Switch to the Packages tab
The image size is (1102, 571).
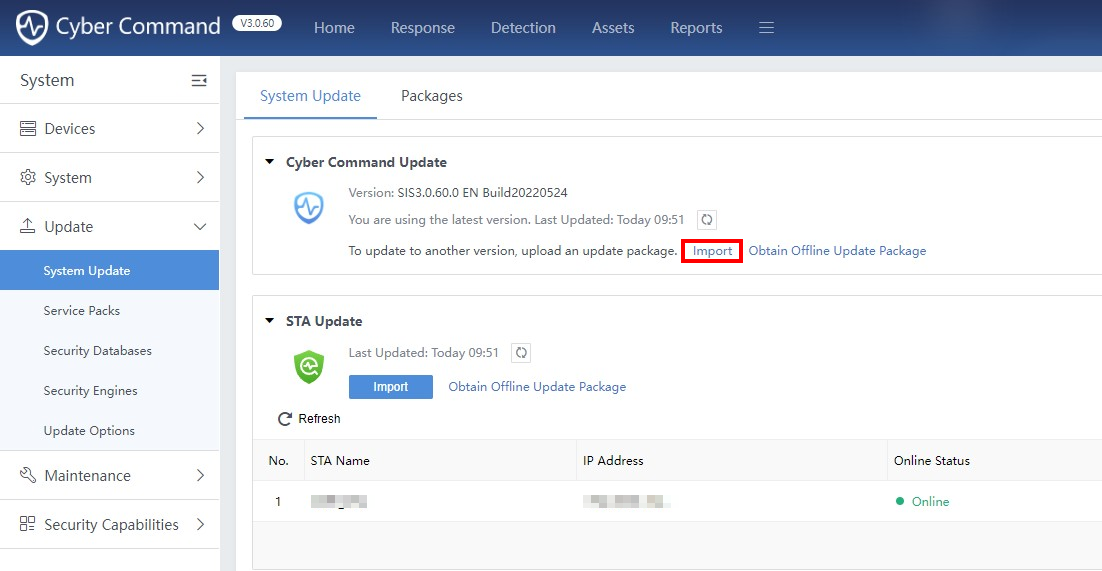click(432, 96)
